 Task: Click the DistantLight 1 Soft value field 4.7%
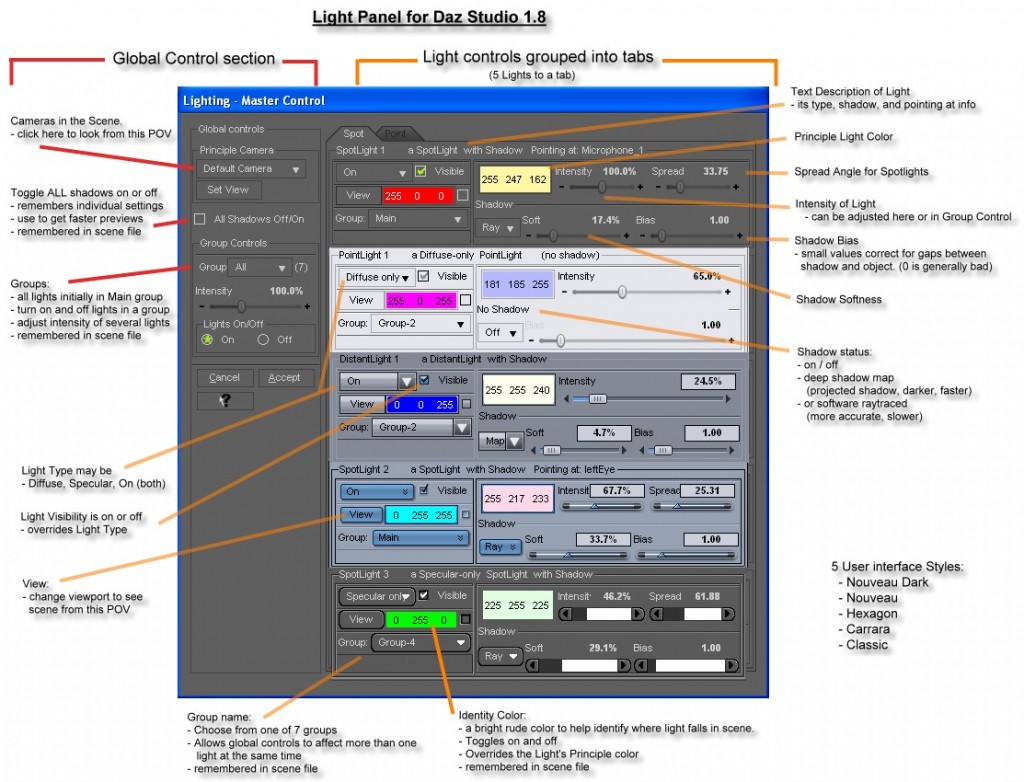(604, 432)
